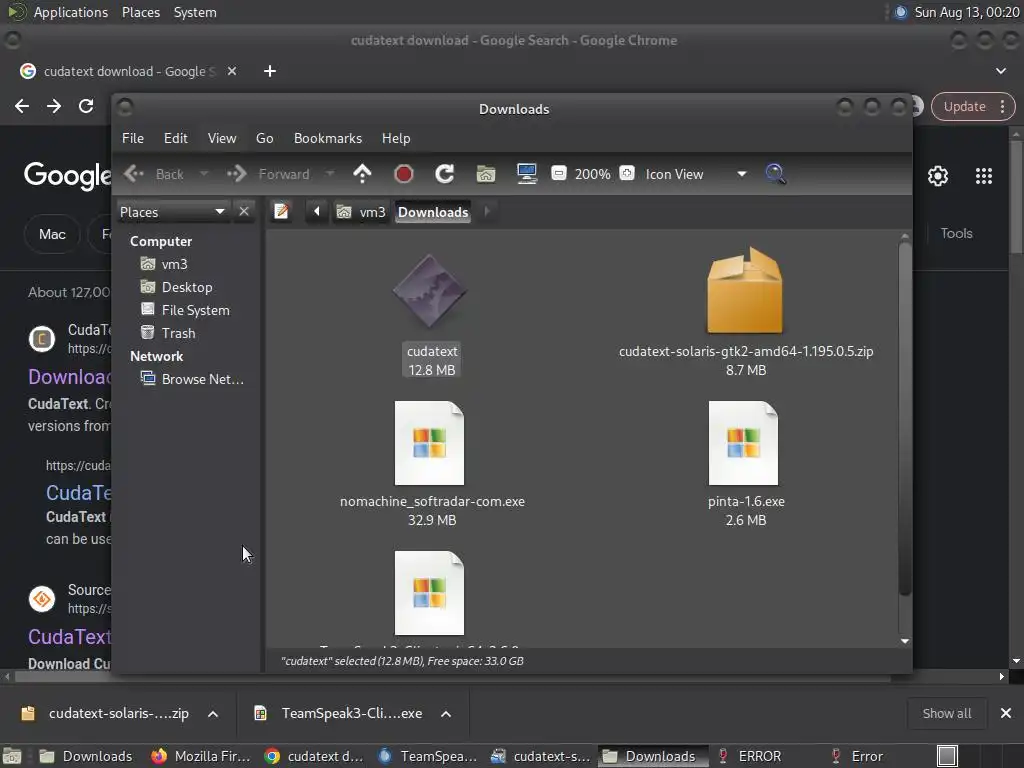Viewport: 1024px width, 768px height.
Task: Open Chrome tab search chevron
Action: click(1000, 71)
